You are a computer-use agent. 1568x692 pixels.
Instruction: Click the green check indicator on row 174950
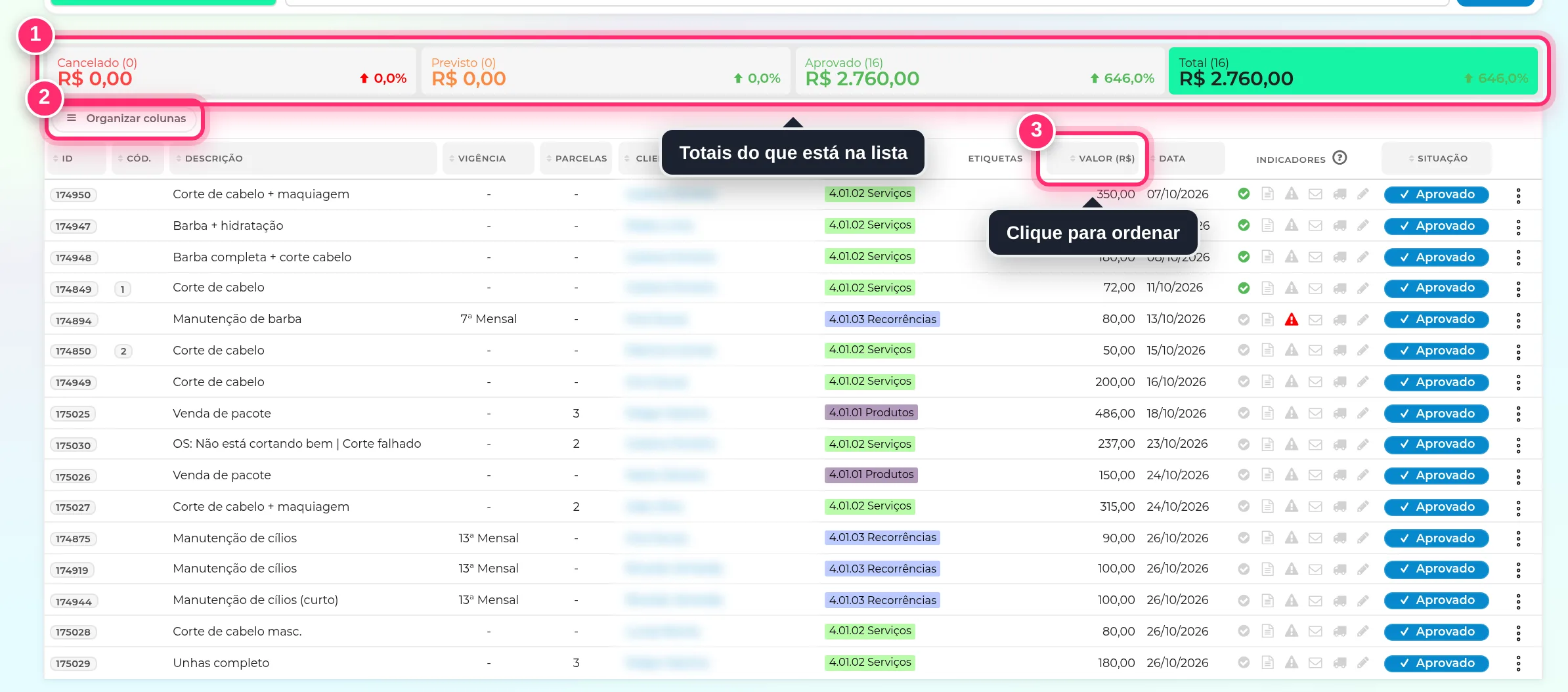1244,194
